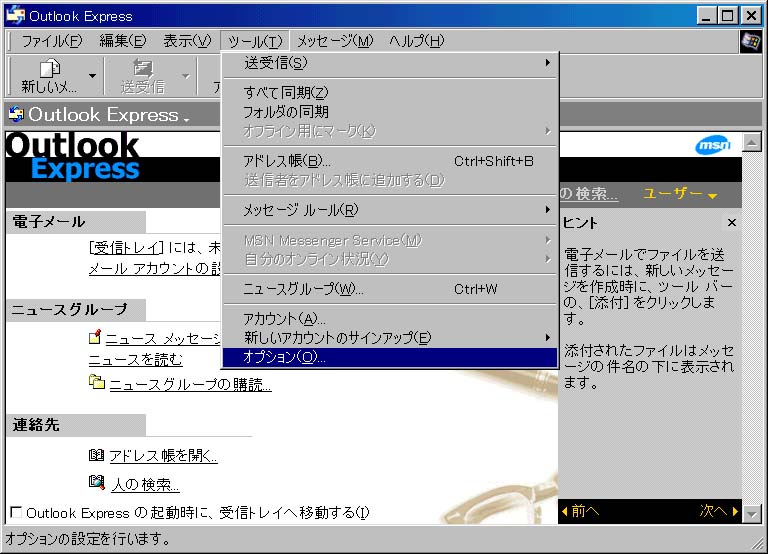Close the Tools (ツール) menu
Viewport: 768px width, 554px height.
coord(255,41)
